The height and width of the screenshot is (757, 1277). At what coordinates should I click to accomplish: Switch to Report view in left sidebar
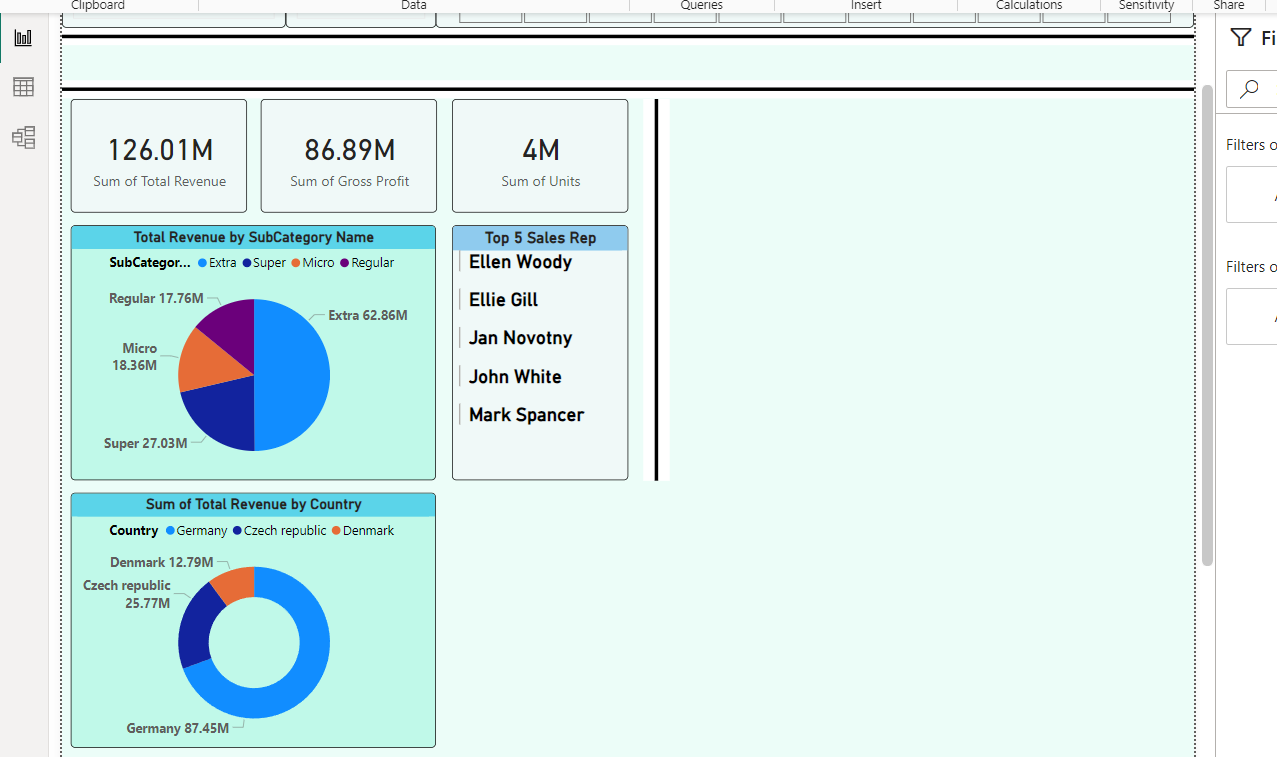[23, 37]
